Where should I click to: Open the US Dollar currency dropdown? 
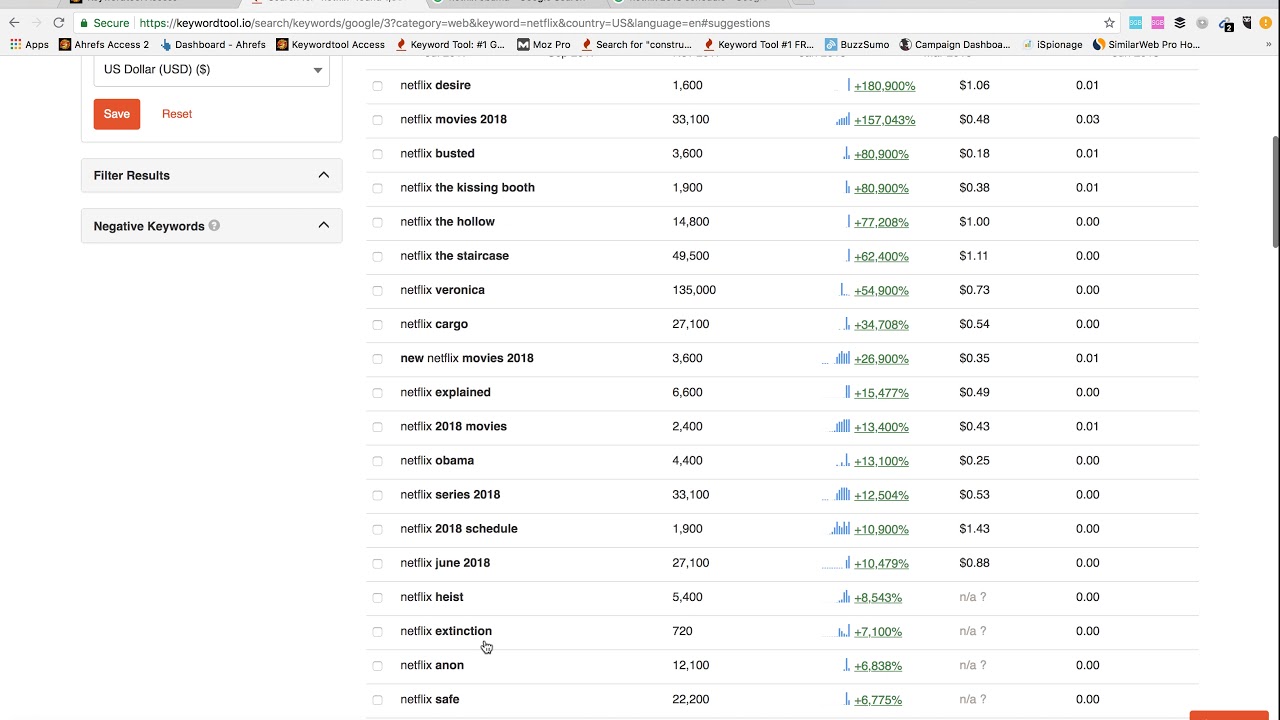click(x=211, y=70)
